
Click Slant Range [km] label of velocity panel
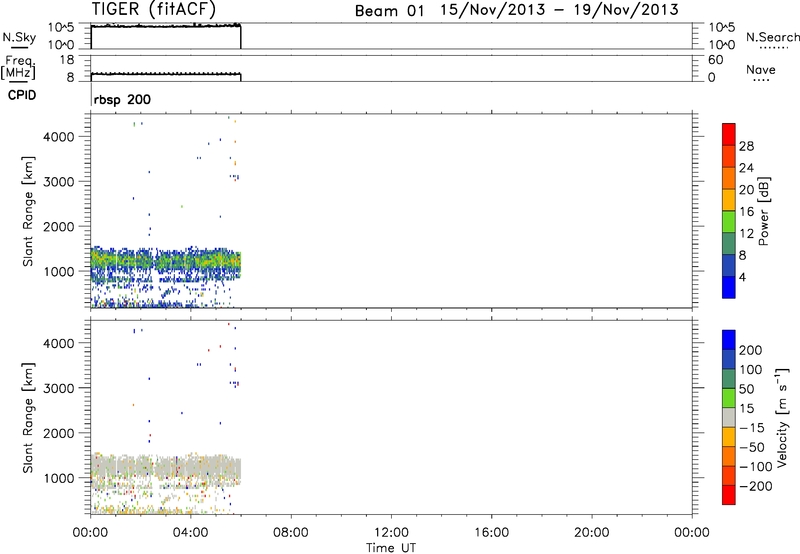(28, 418)
